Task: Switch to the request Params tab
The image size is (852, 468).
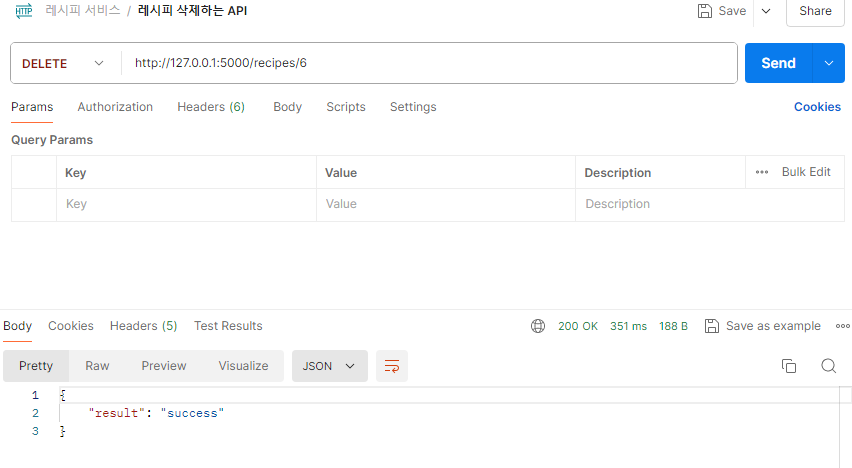Action: click(x=32, y=107)
